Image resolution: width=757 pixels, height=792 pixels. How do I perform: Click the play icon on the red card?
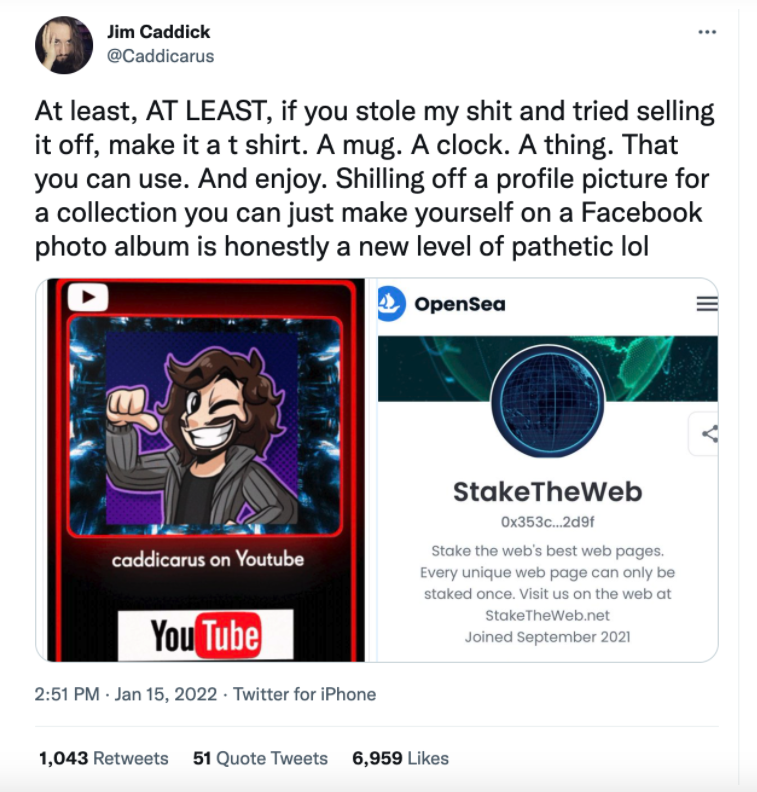coord(88,297)
